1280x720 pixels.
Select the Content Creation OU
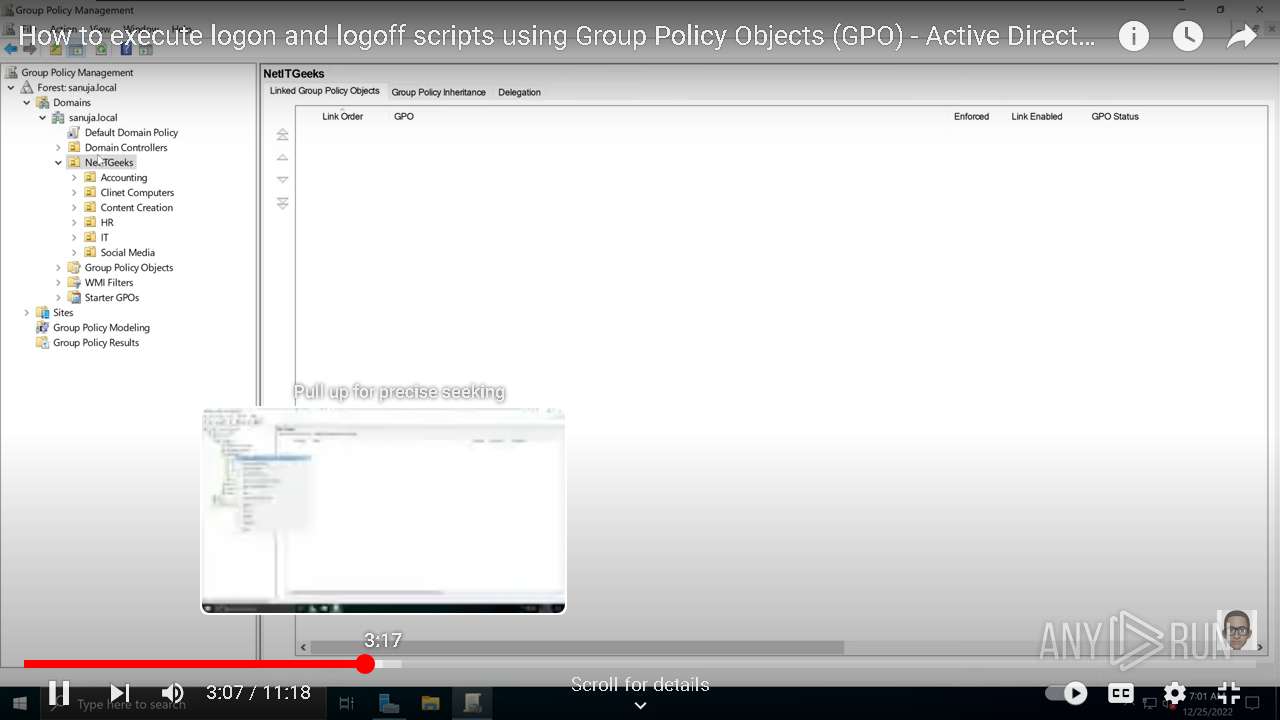coord(136,208)
